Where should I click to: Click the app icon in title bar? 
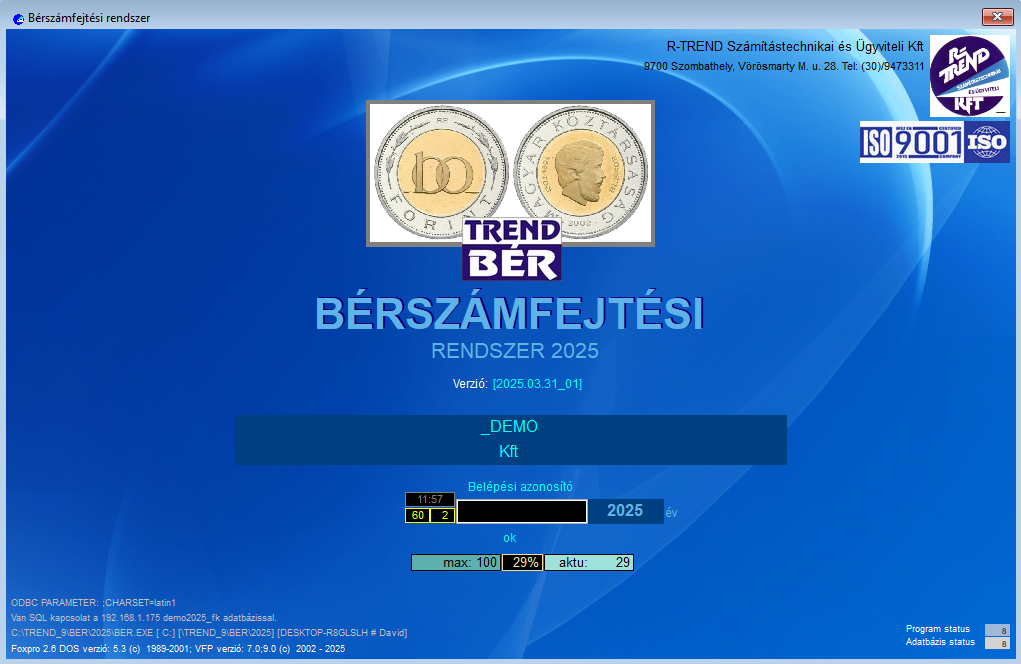click(x=18, y=18)
